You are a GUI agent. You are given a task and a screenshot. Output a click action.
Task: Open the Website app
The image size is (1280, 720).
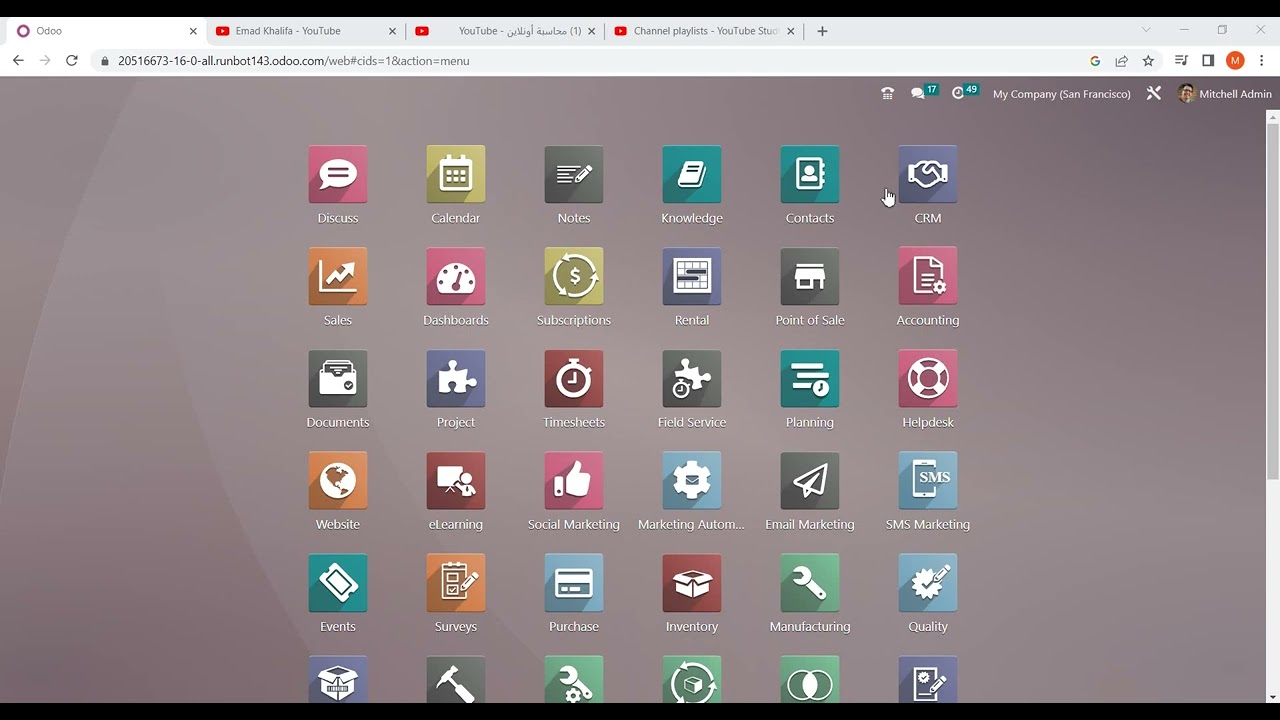(x=338, y=481)
